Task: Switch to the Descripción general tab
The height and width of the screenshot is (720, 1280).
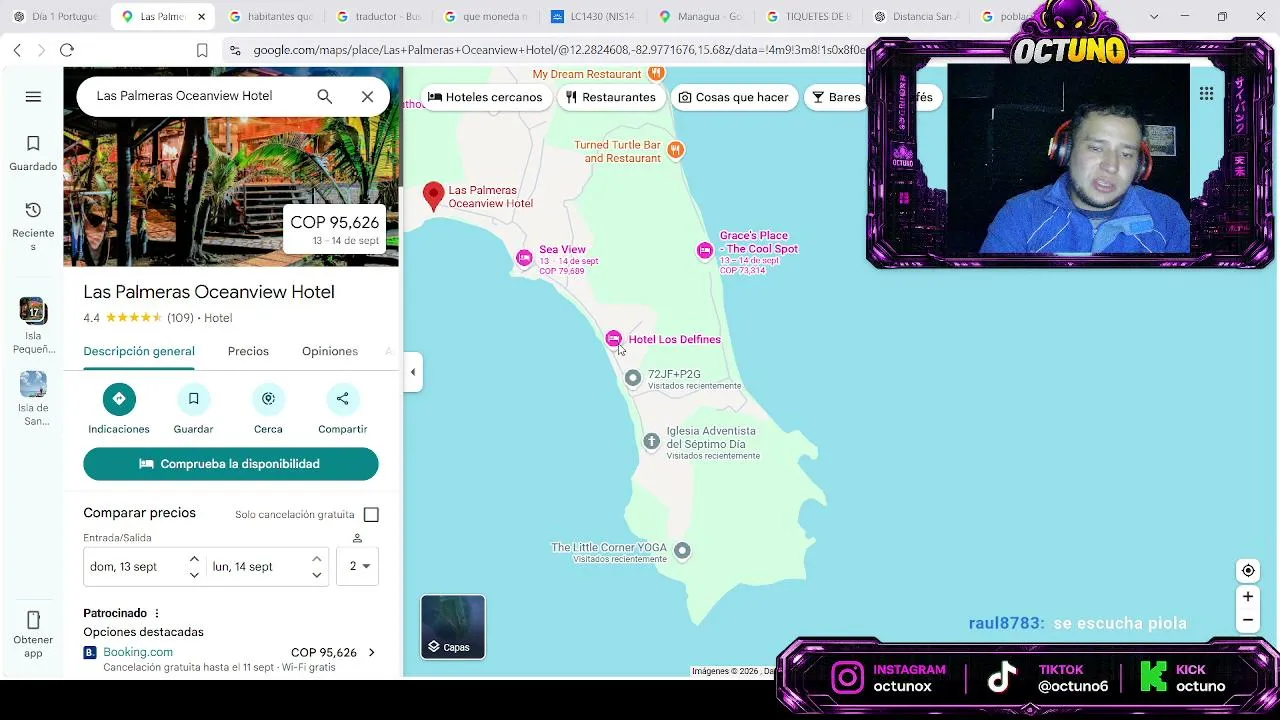Action: 139,351
